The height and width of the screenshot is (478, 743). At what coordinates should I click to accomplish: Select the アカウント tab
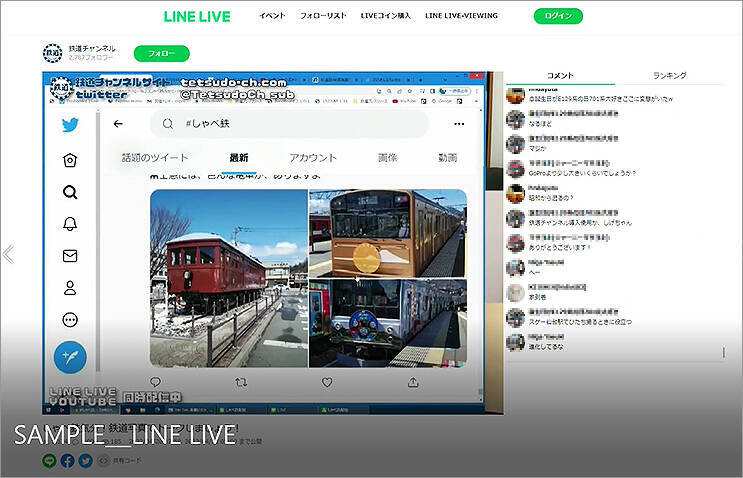313,158
